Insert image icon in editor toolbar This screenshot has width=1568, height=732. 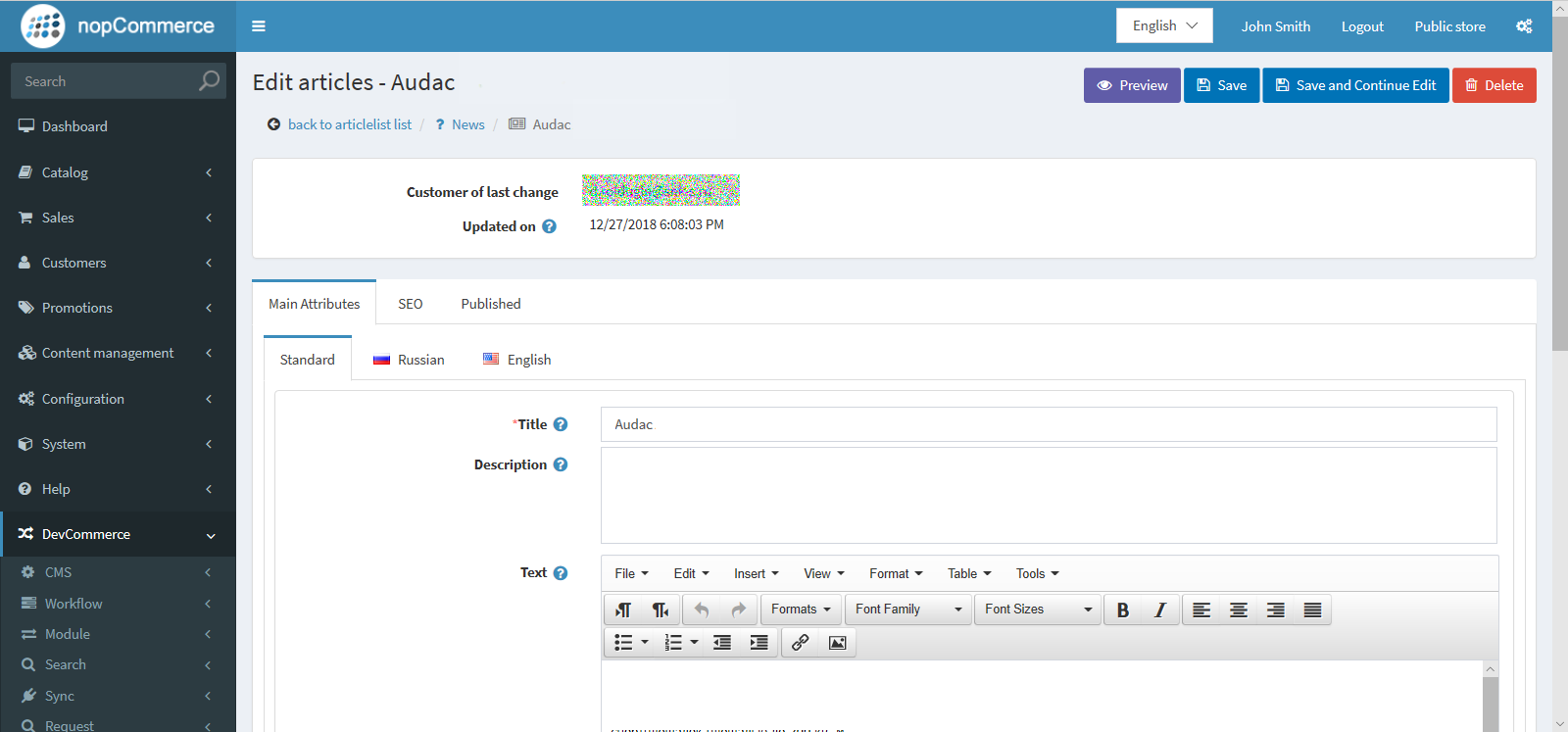click(838, 643)
